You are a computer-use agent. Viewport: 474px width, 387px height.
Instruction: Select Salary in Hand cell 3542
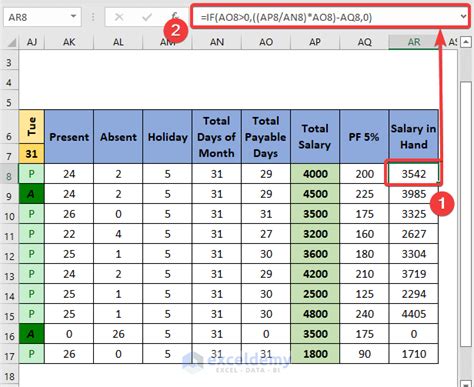(x=413, y=174)
